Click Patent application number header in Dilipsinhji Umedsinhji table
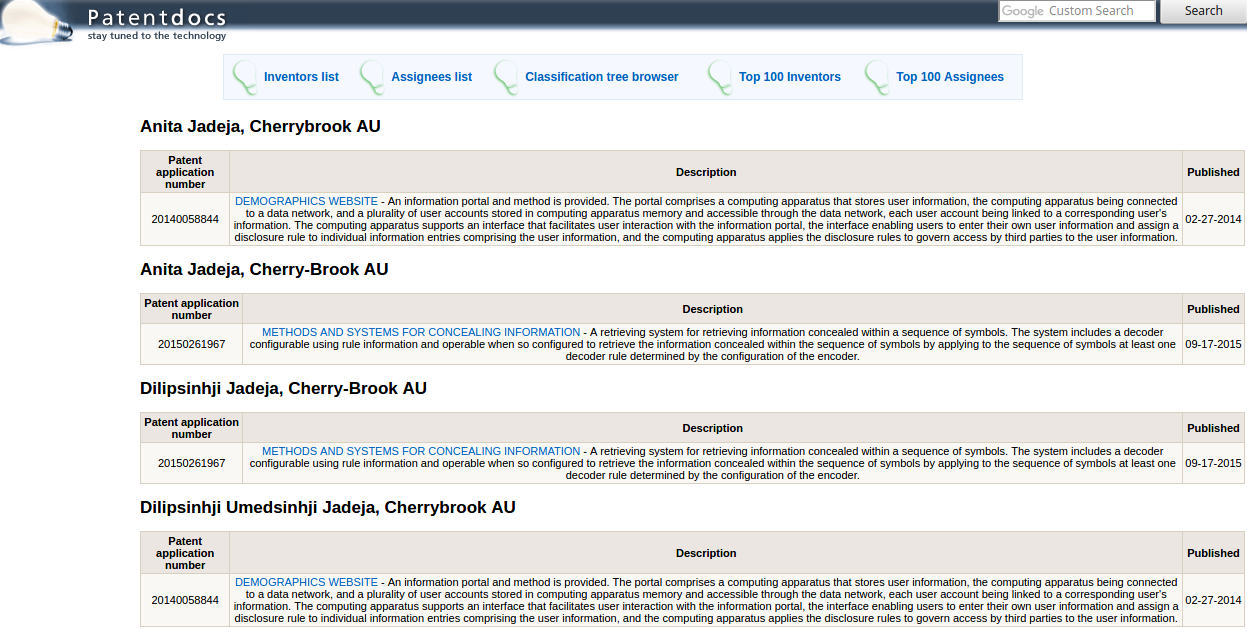 click(185, 553)
